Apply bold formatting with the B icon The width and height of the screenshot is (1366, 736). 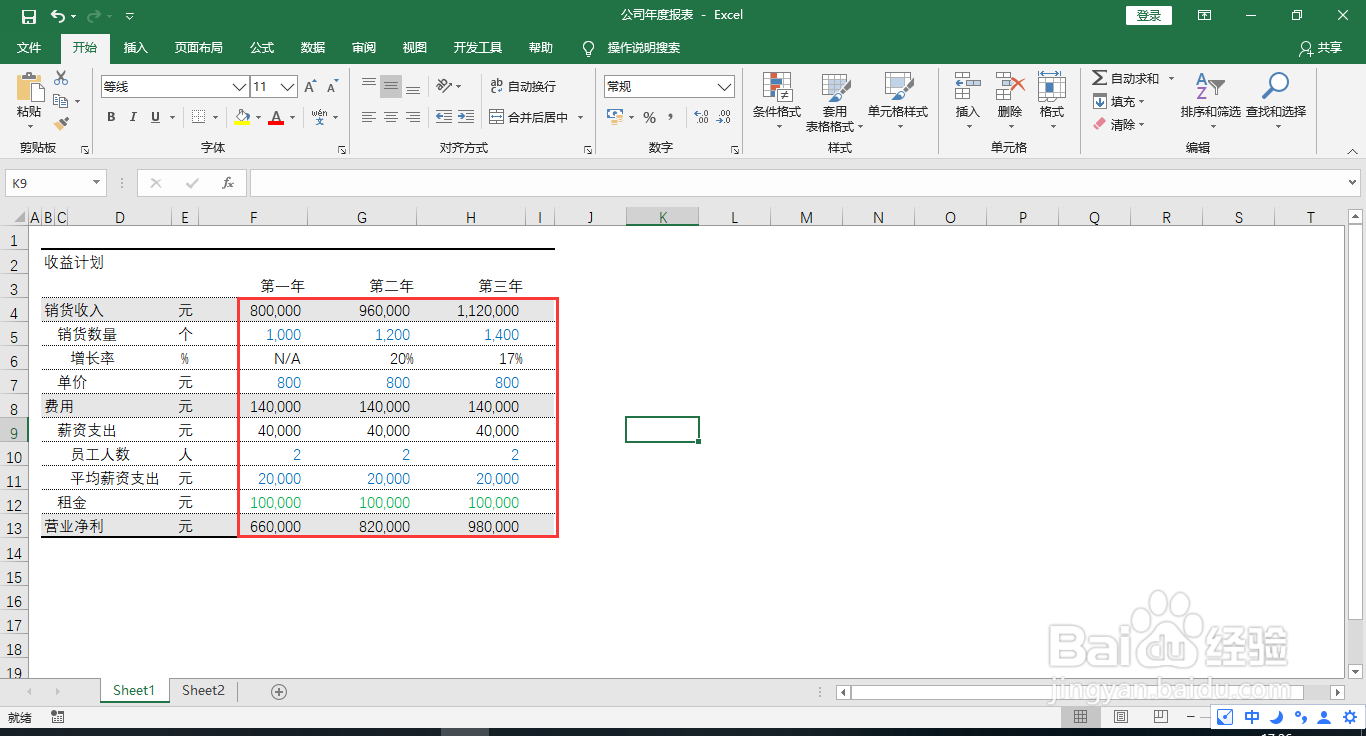pyautogui.click(x=111, y=117)
